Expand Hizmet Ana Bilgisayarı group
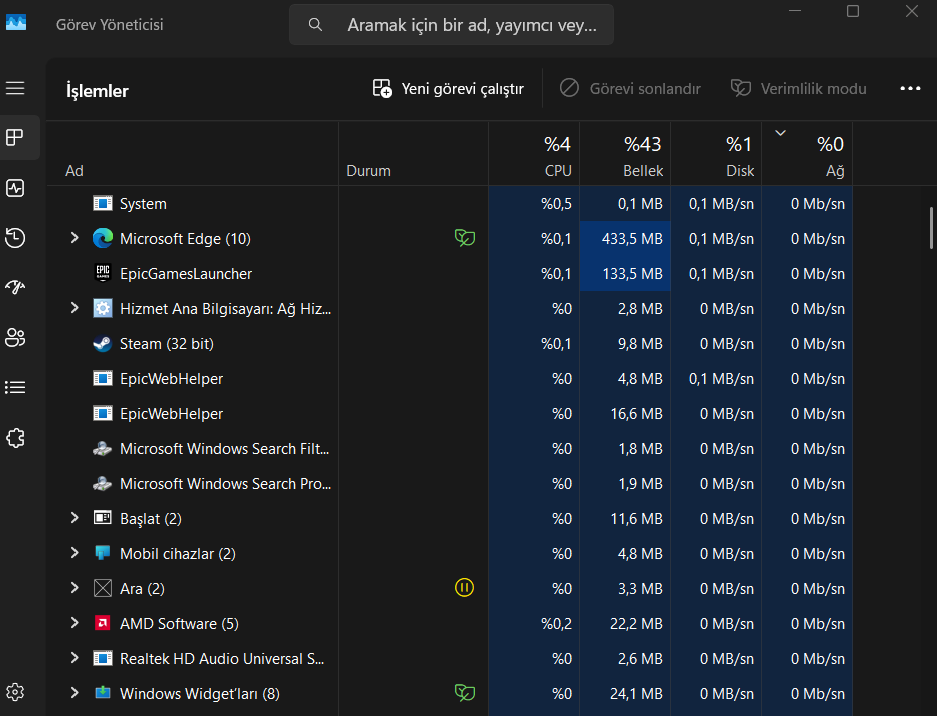Viewport: 937px width, 716px height. 75,308
